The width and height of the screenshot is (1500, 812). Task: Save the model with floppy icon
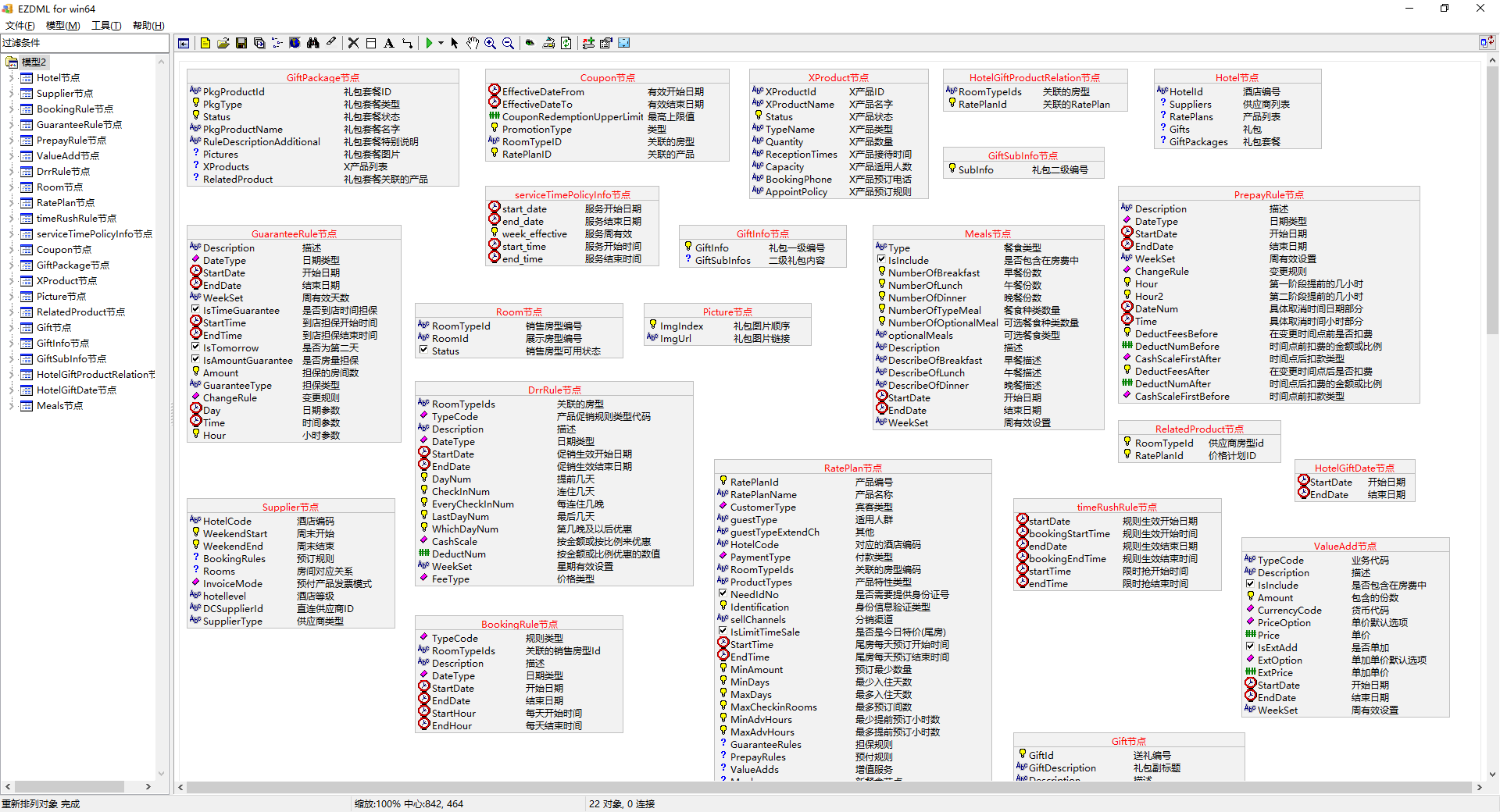point(241,43)
